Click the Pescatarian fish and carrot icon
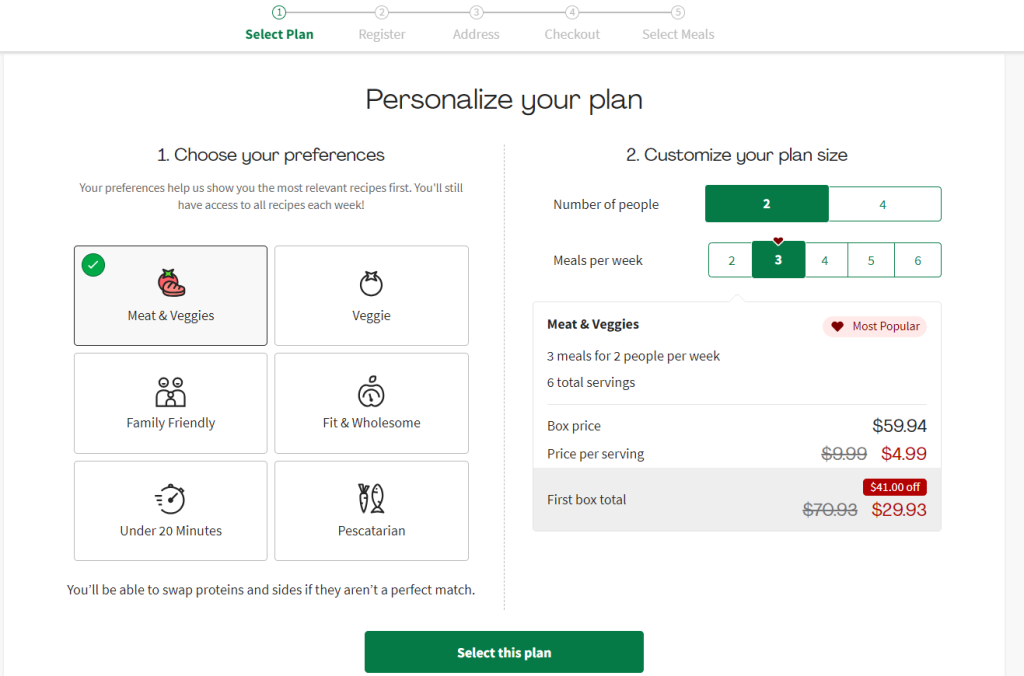The height and width of the screenshot is (676, 1024). [x=371, y=498]
